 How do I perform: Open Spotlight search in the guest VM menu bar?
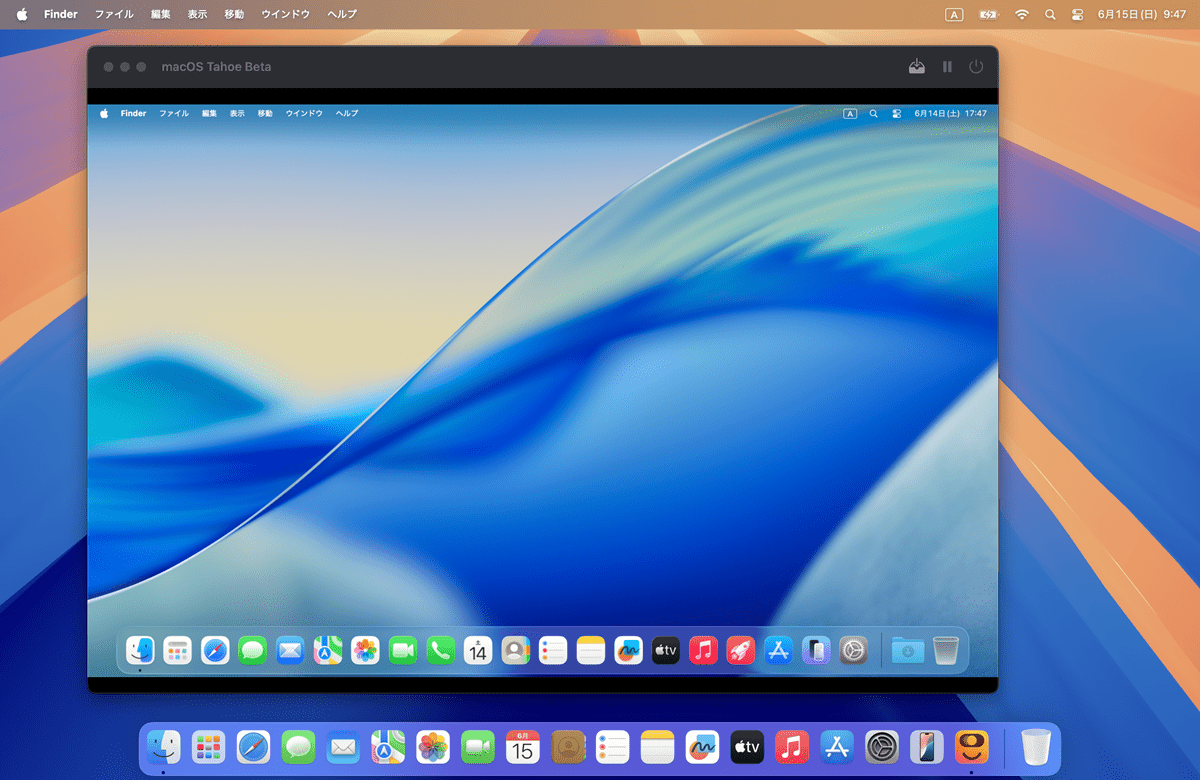pyautogui.click(x=873, y=114)
